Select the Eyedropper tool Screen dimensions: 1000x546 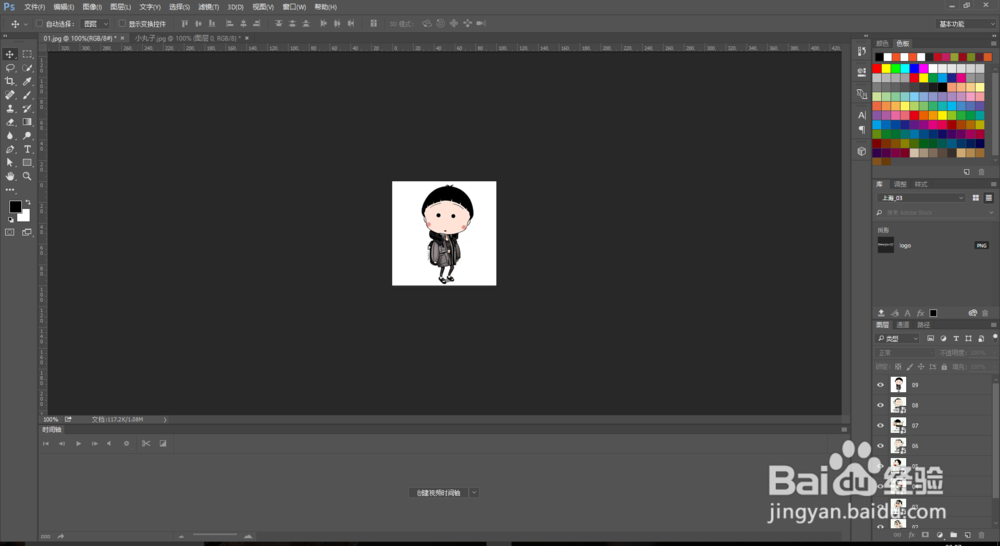click(27, 81)
